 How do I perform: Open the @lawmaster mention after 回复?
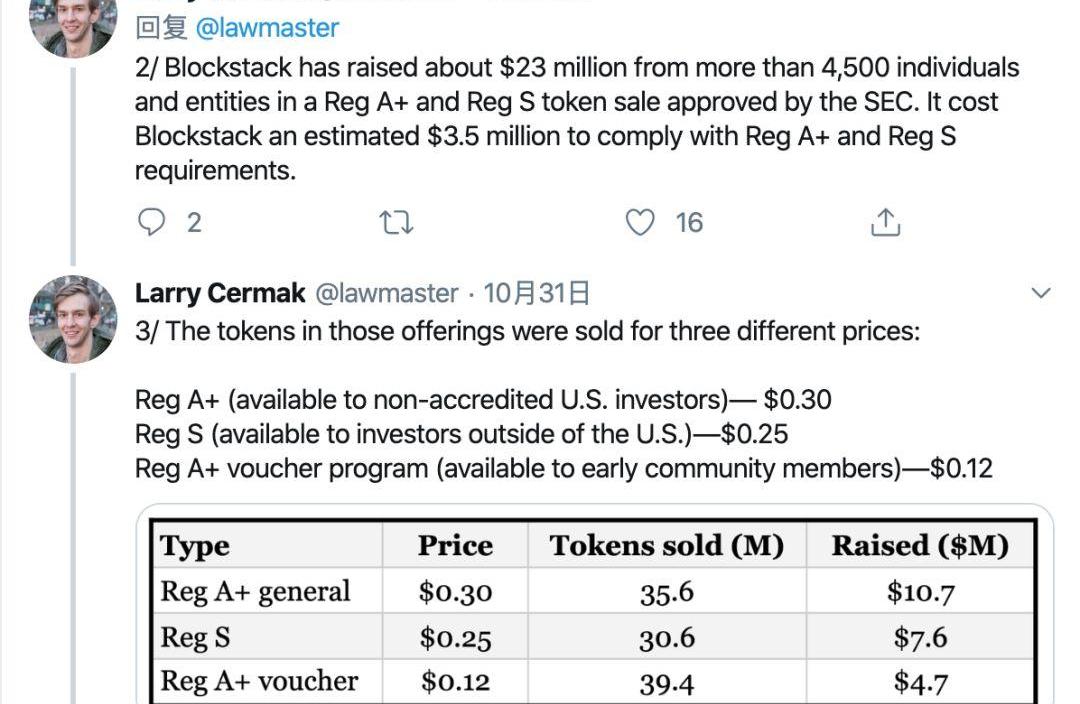[267, 28]
